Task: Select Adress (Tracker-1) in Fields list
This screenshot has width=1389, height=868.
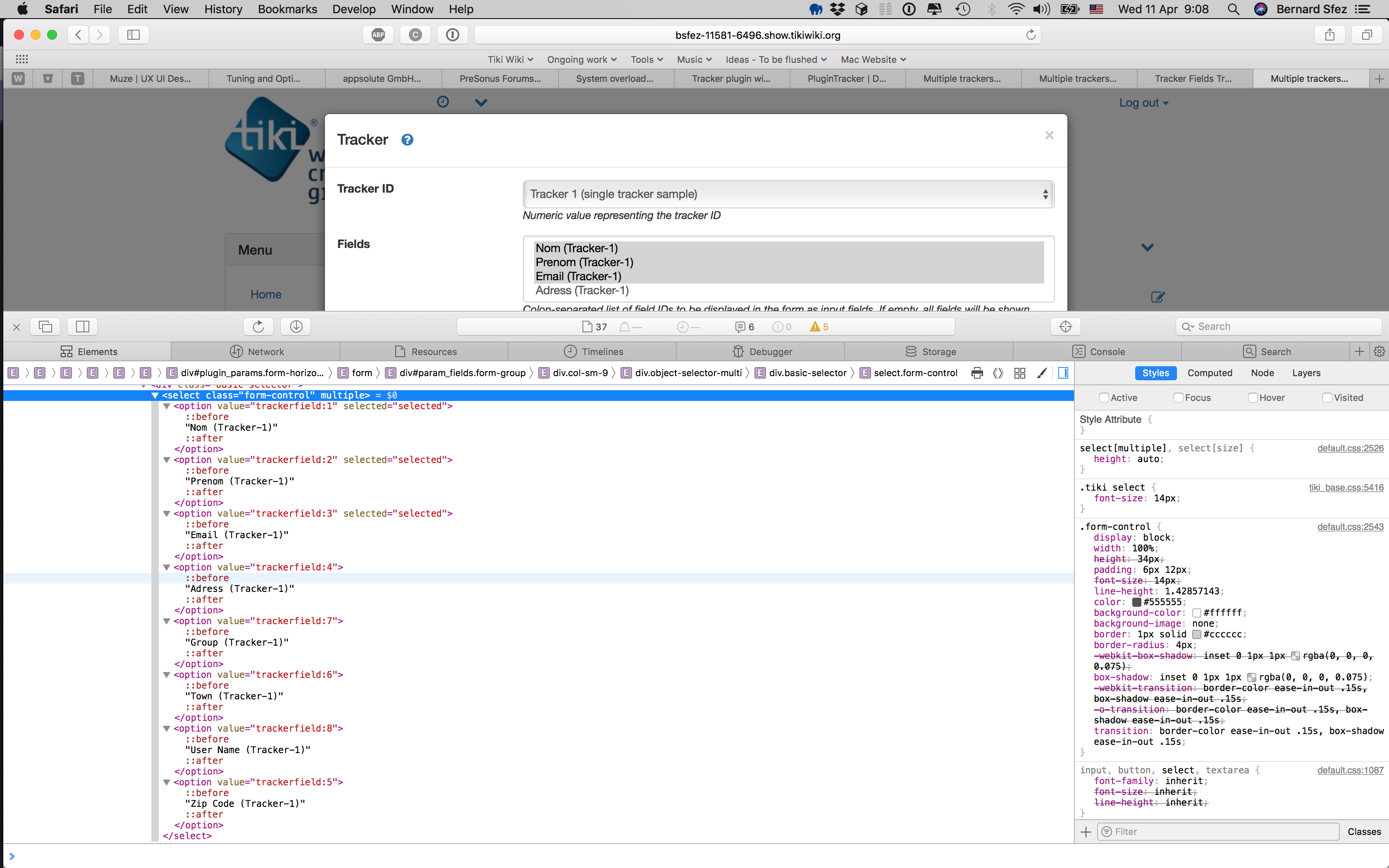Action: pyautogui.click(x=789, y=291)
